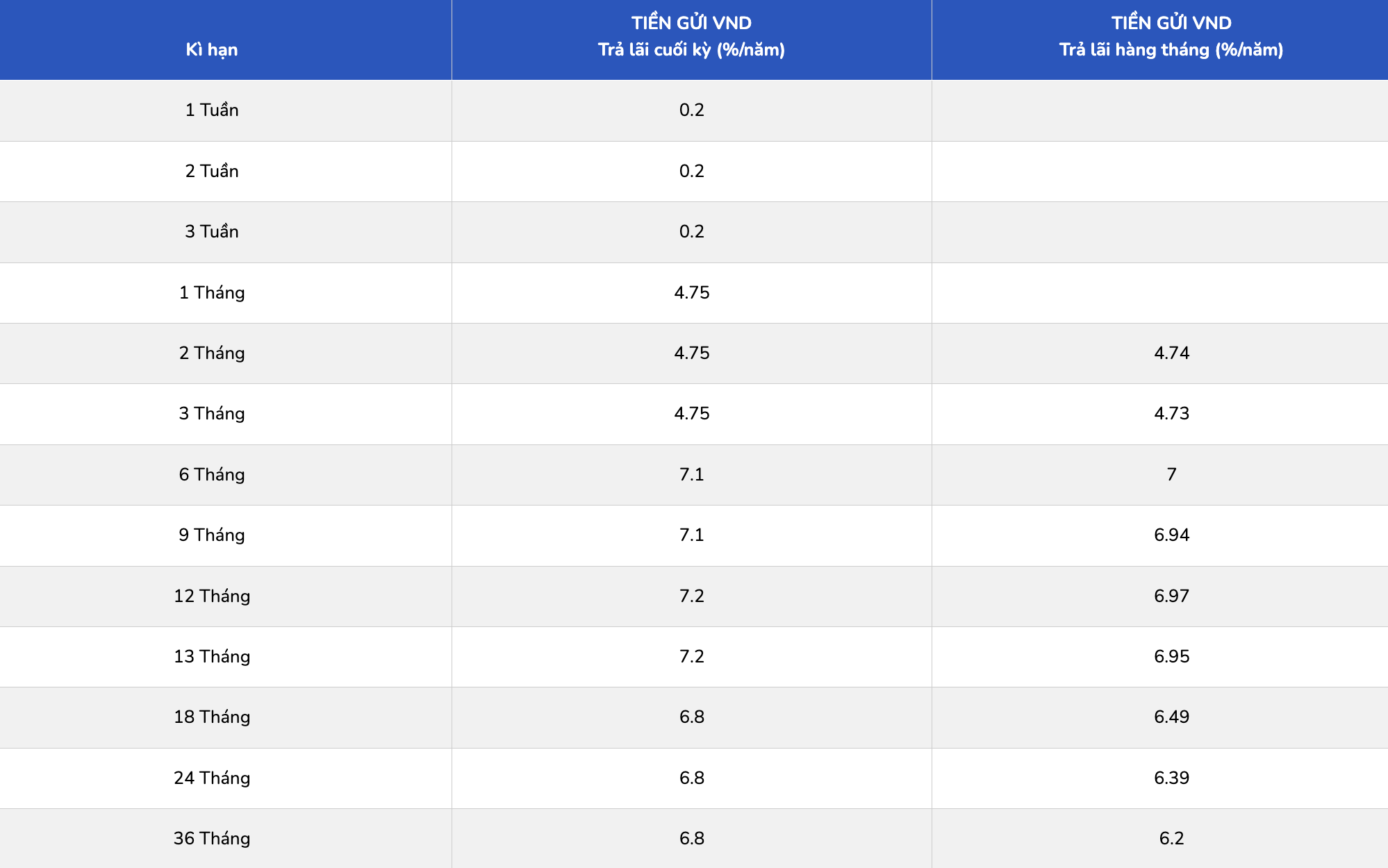Click the 6.97 monthly interest rate
This screenshot has height=868, width=1388.
pos(1171,596)
